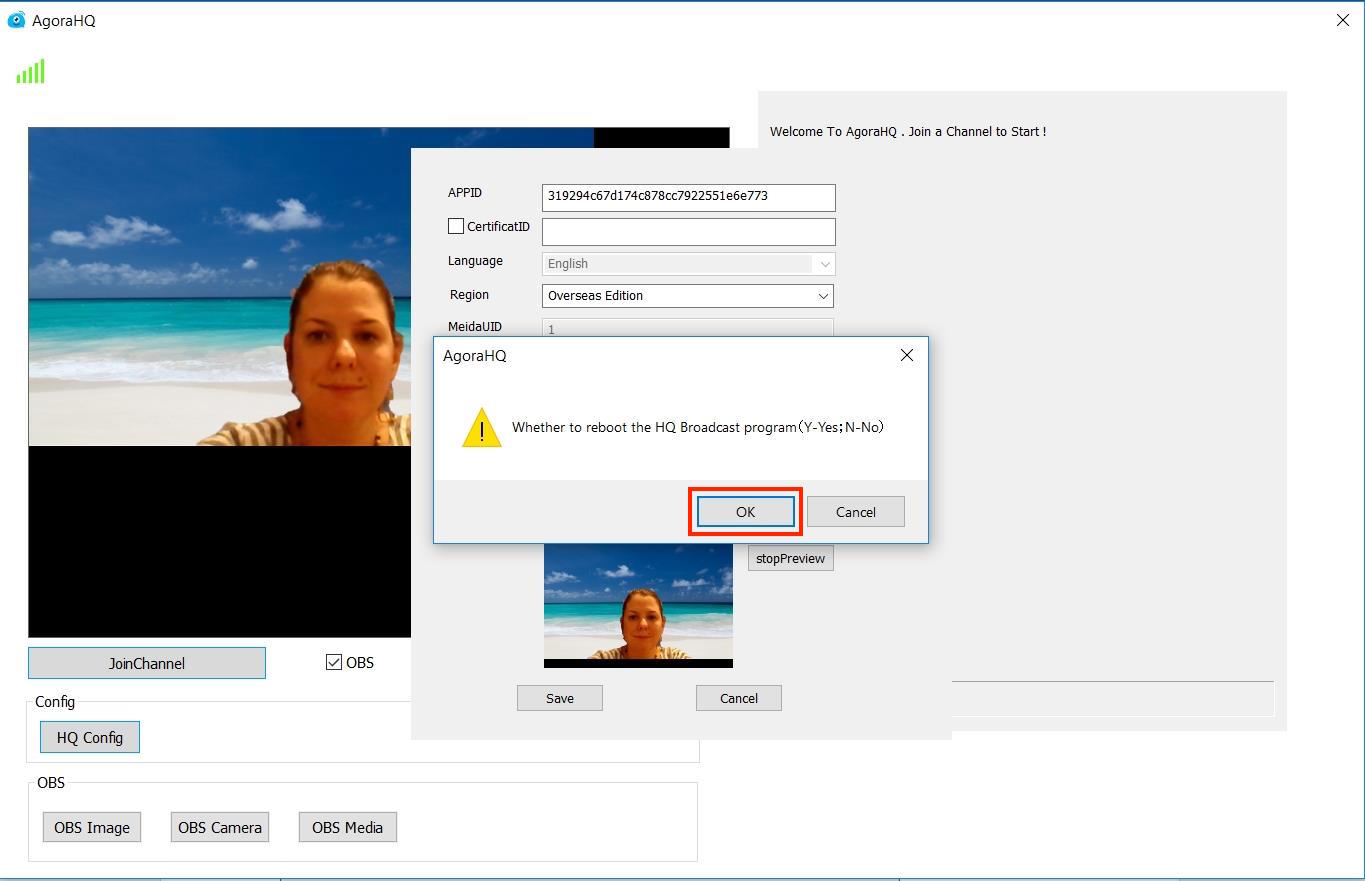Click the 'Welcome To AgoraHQ' message text

(x=908, y=131)
